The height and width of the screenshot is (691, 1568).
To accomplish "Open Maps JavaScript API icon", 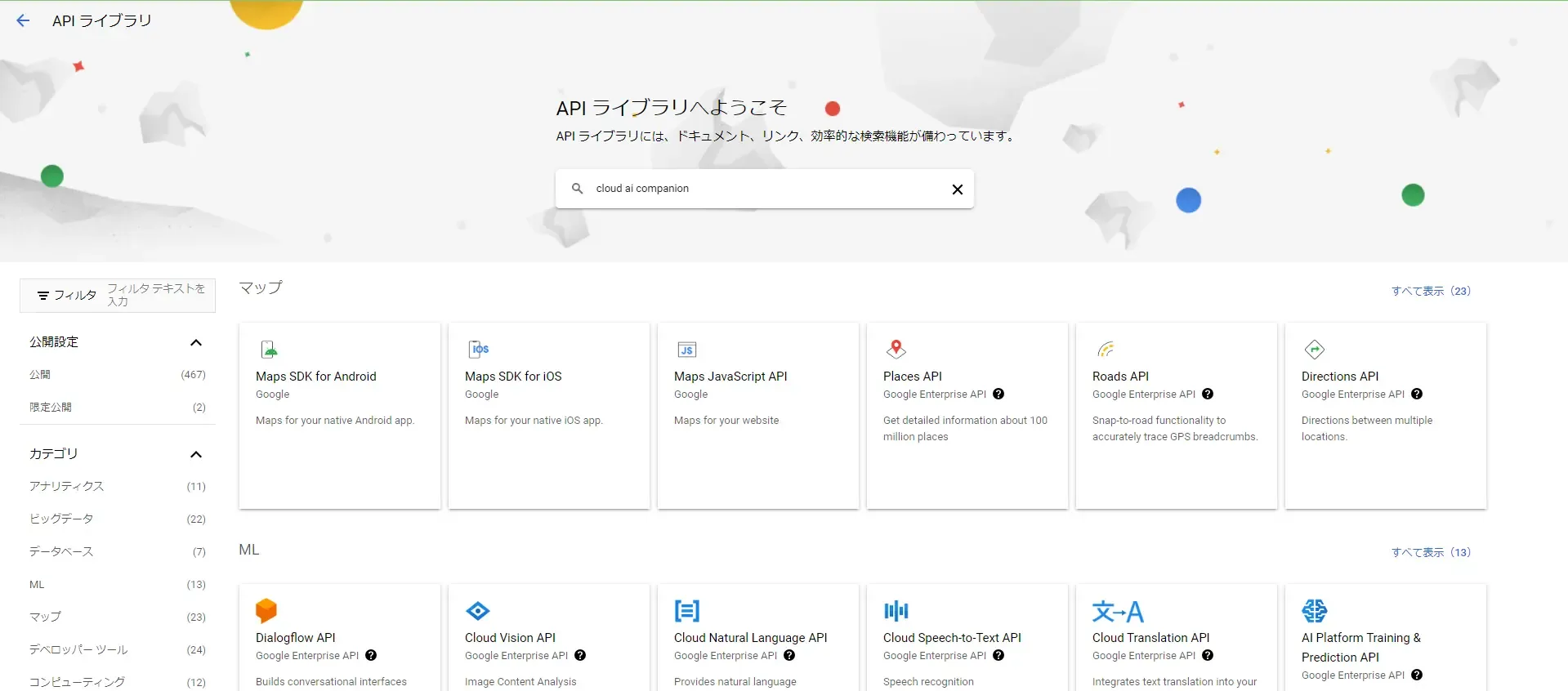I will 687,350.
